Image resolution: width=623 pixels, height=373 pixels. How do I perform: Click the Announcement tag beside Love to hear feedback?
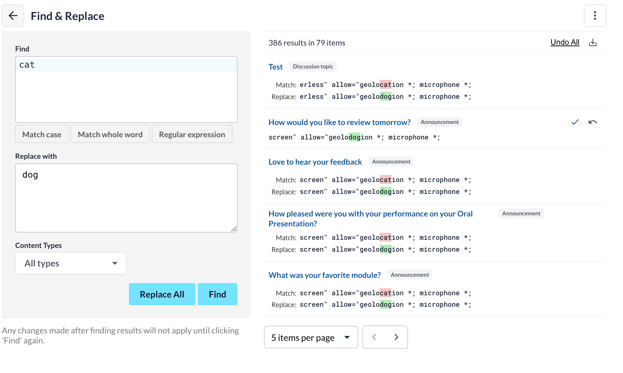(x=391, y=162)
